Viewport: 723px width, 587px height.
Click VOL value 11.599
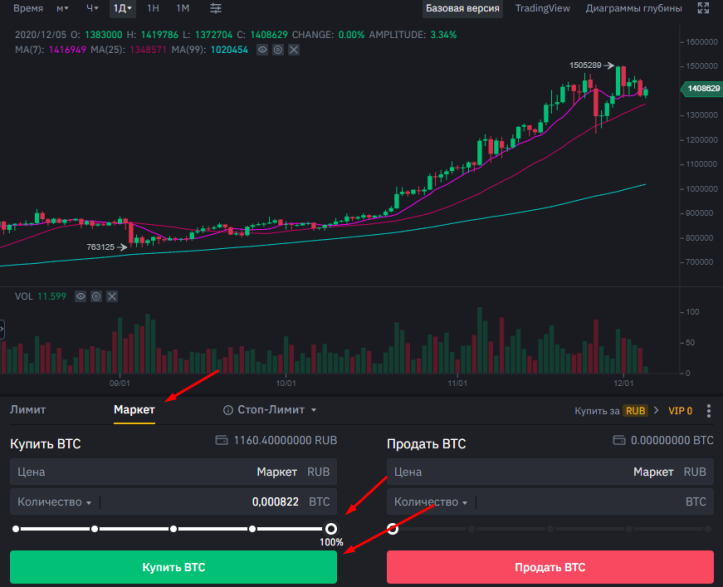click(52, 296)
